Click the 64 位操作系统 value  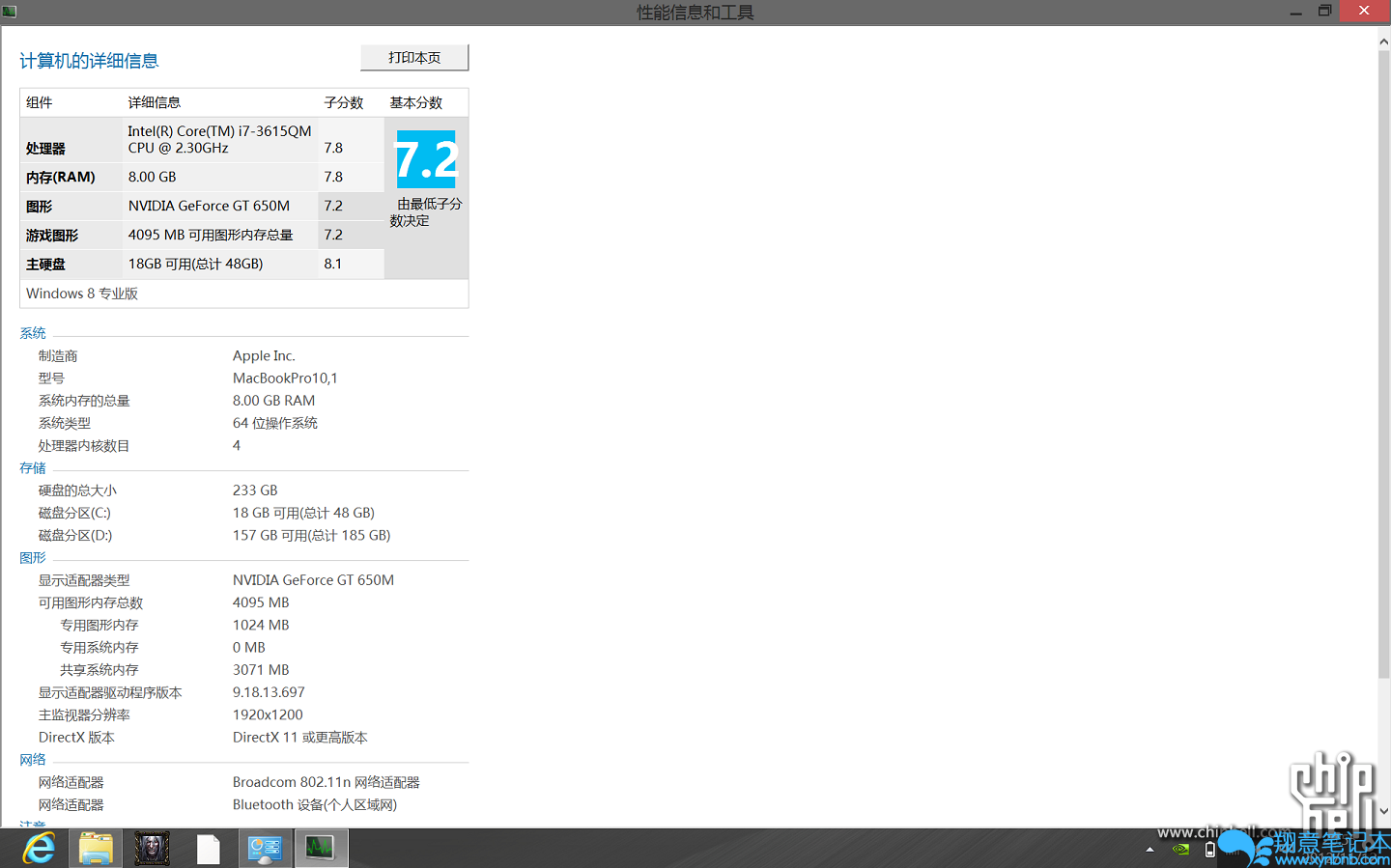275,423
